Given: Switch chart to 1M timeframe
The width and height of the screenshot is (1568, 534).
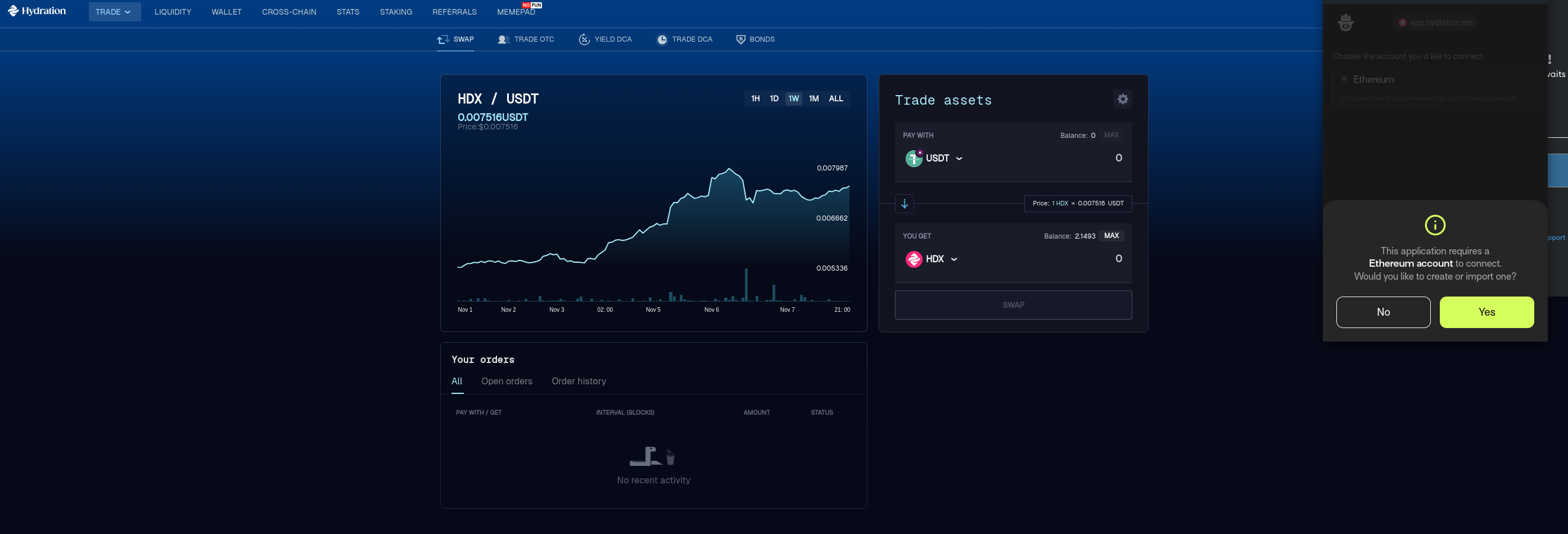Looking at the screenshot, I should (x=813, y=98).
